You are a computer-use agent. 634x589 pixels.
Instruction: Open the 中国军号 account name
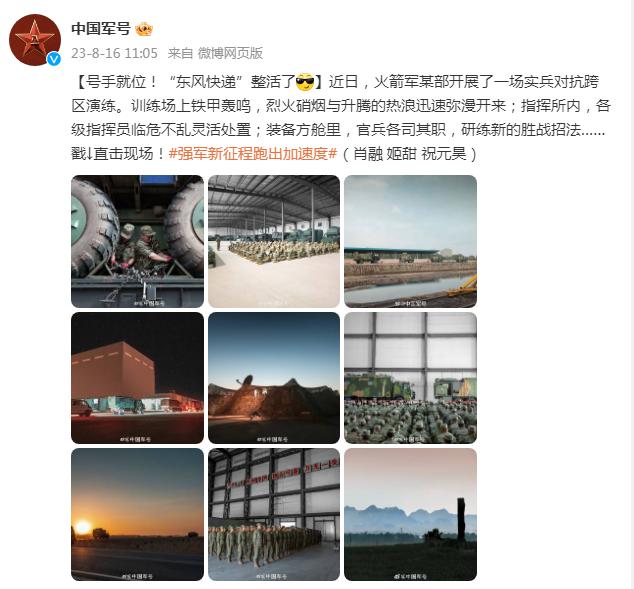coord(101,29)
